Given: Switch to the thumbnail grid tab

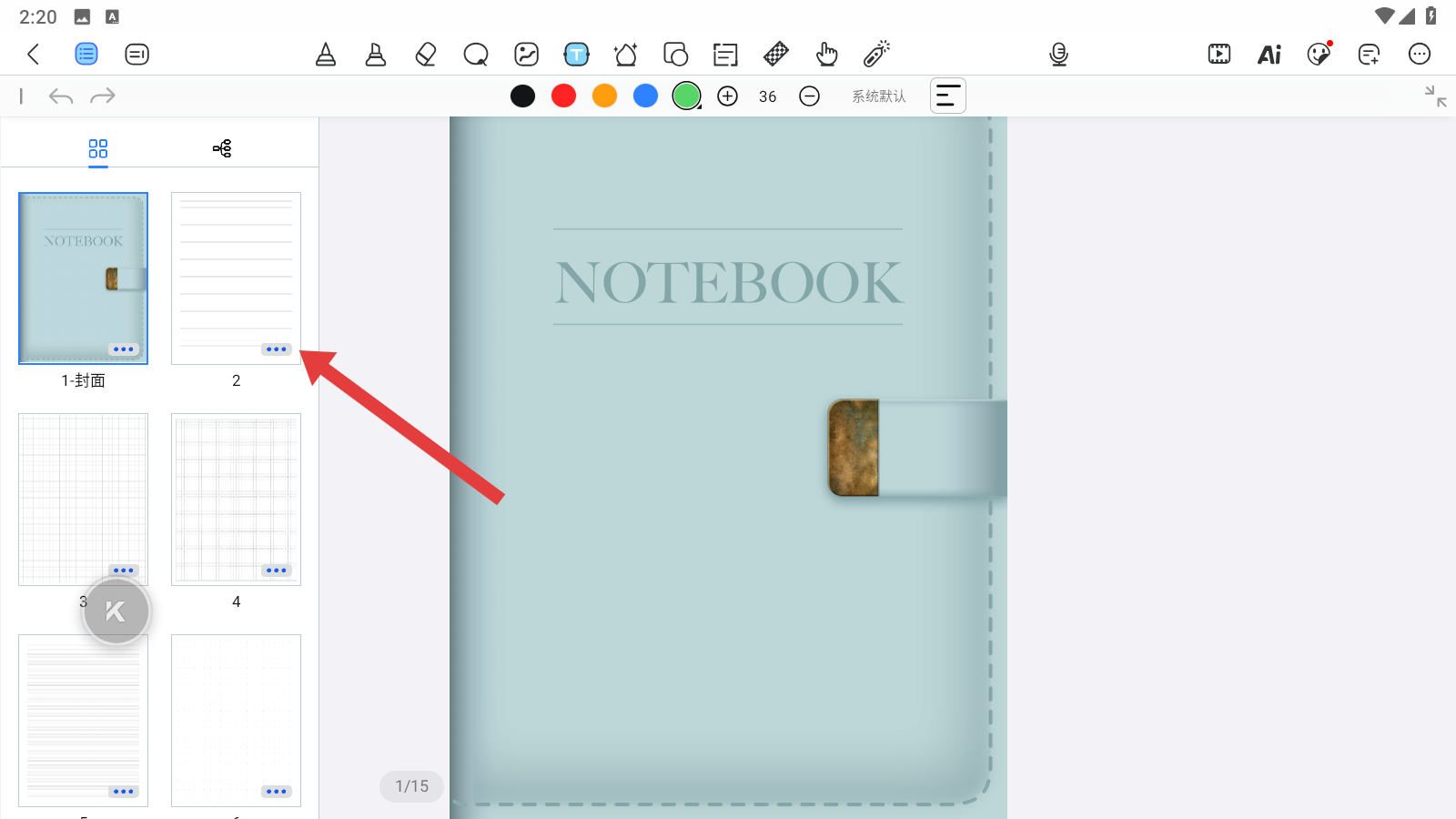Looking at the screenshot, I should [x=98, y=148].
